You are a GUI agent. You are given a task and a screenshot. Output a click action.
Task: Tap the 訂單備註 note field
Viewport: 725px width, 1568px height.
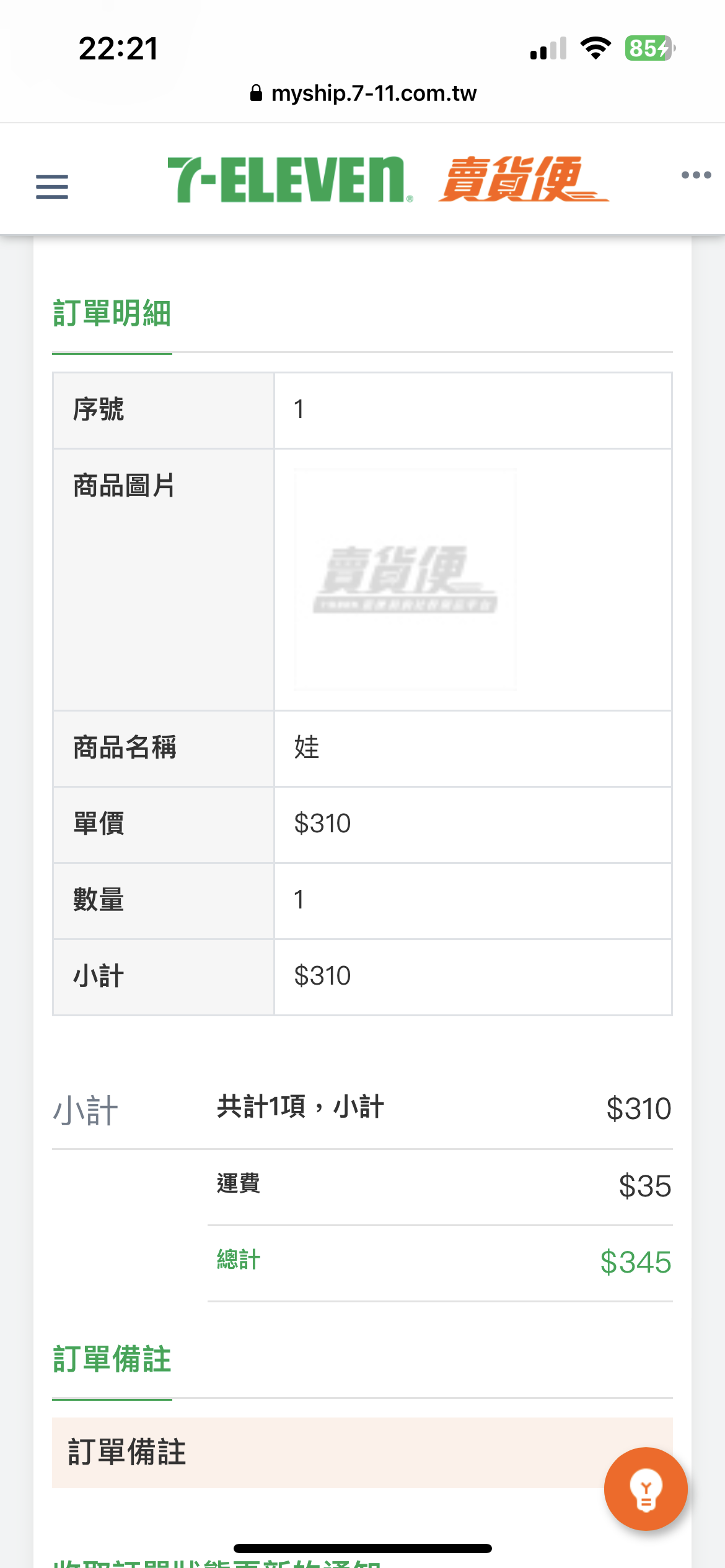click(x=362, y=1453)
